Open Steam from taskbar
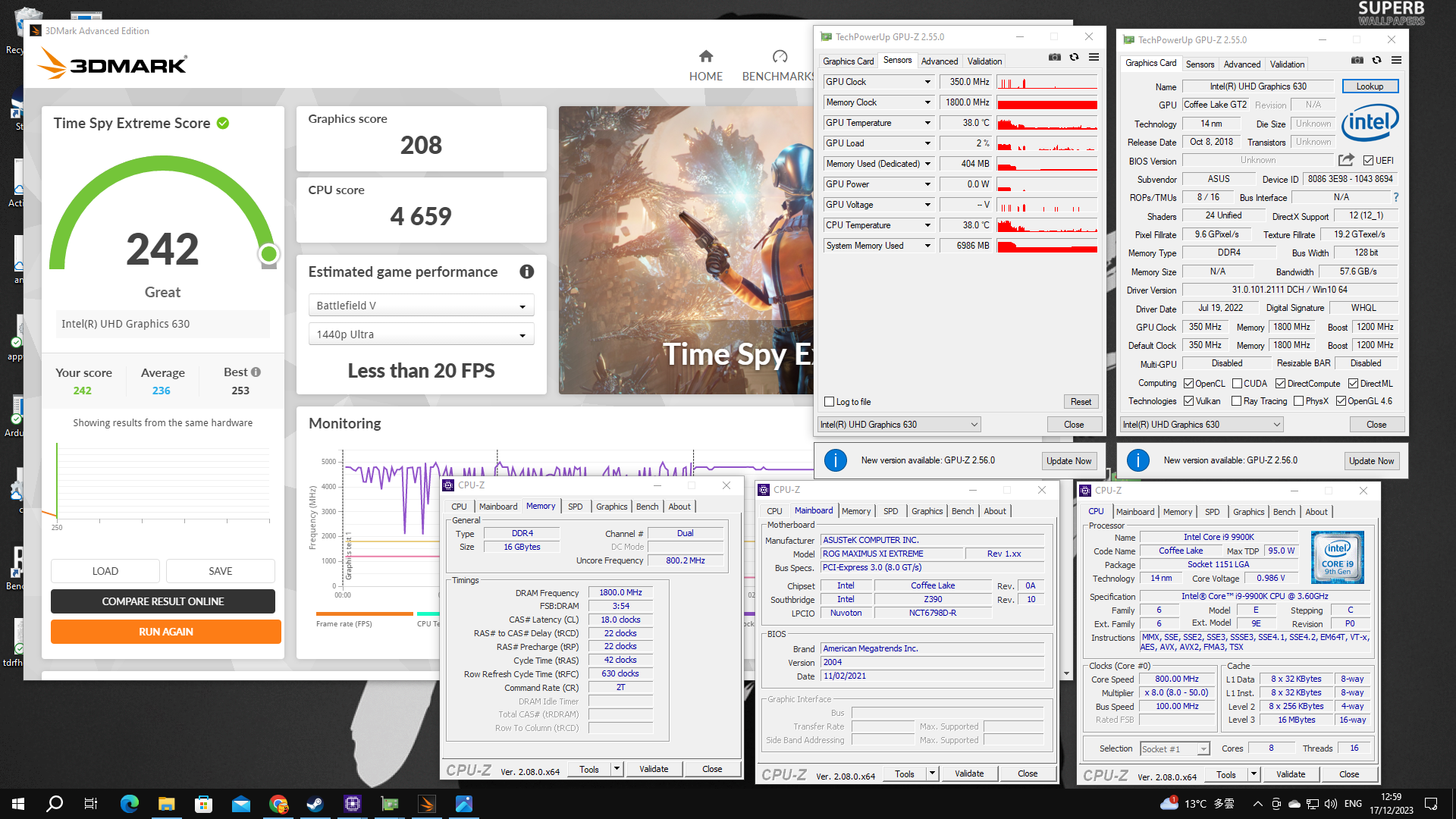Screen dimensions: 1456x819 (x=315, y=804)
